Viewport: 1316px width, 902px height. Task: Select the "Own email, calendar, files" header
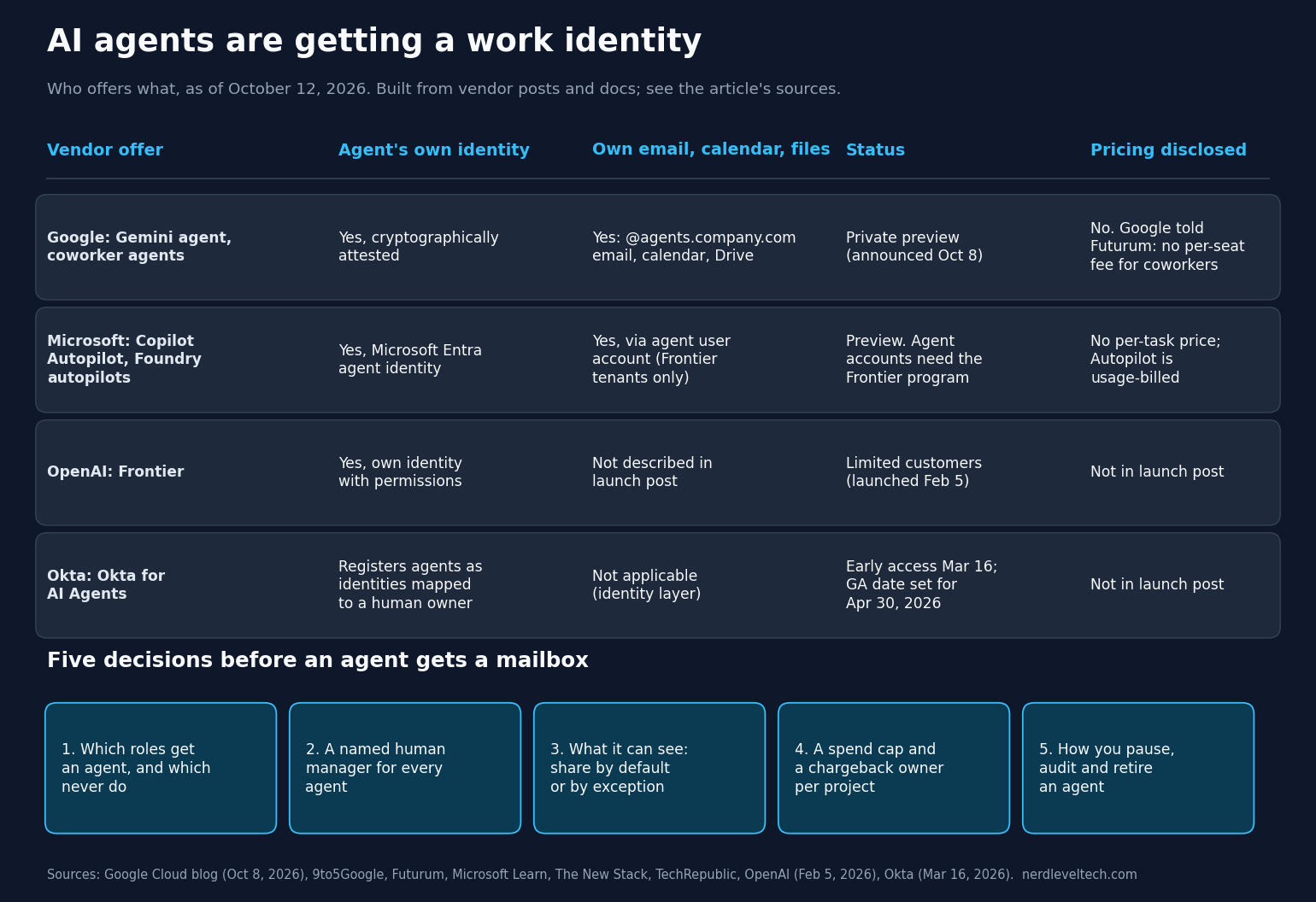pos(711,149)
